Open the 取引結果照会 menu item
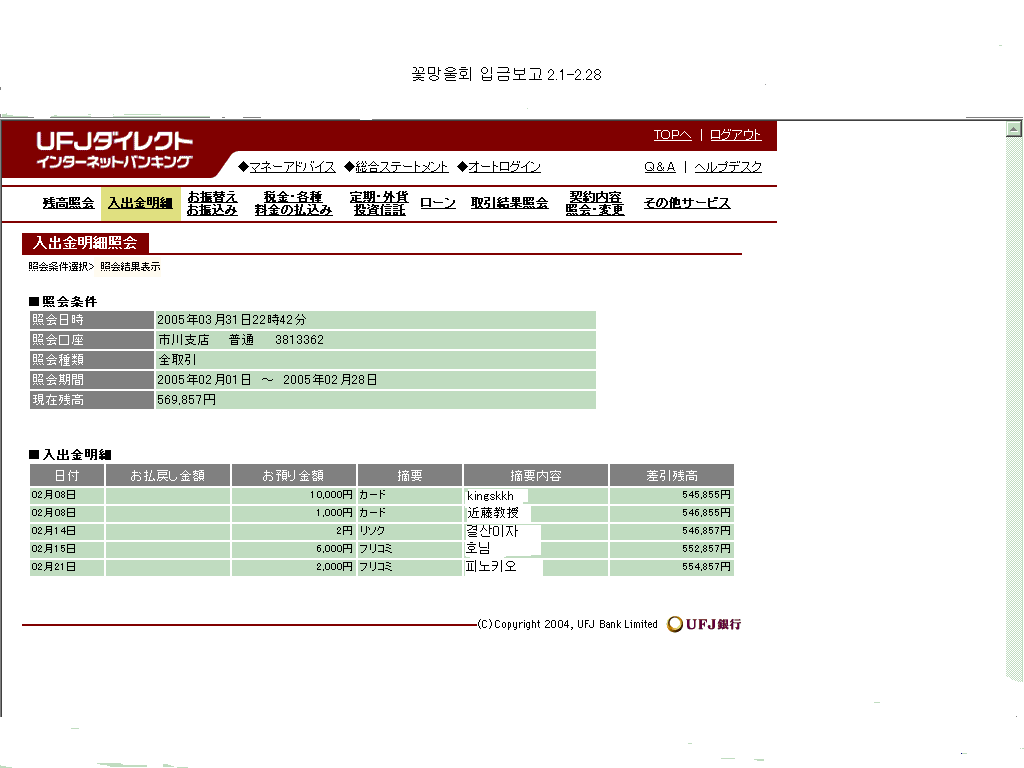This screenshot has width=1024, height=768. pos(509,203)
